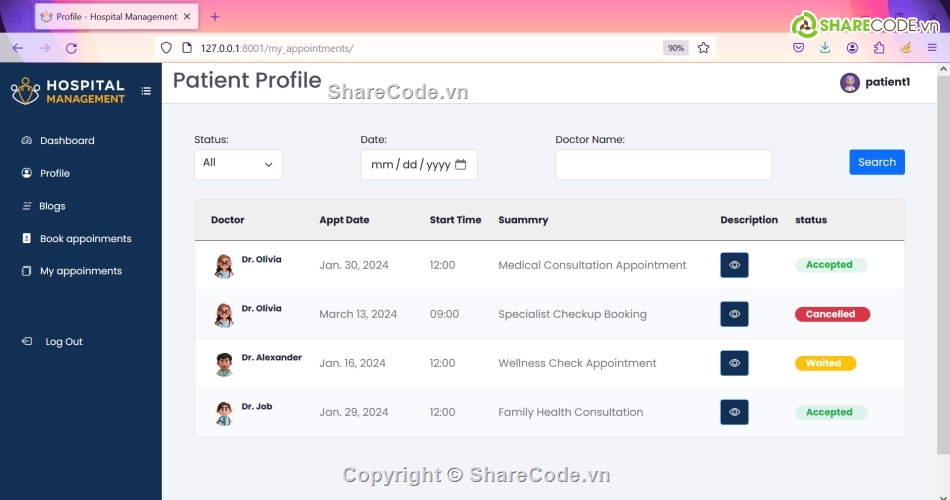This screenshot has height=500, width=950.
Task: Bookmark this page with star icon
Action: pyautogui.click(x=703, y=48)
